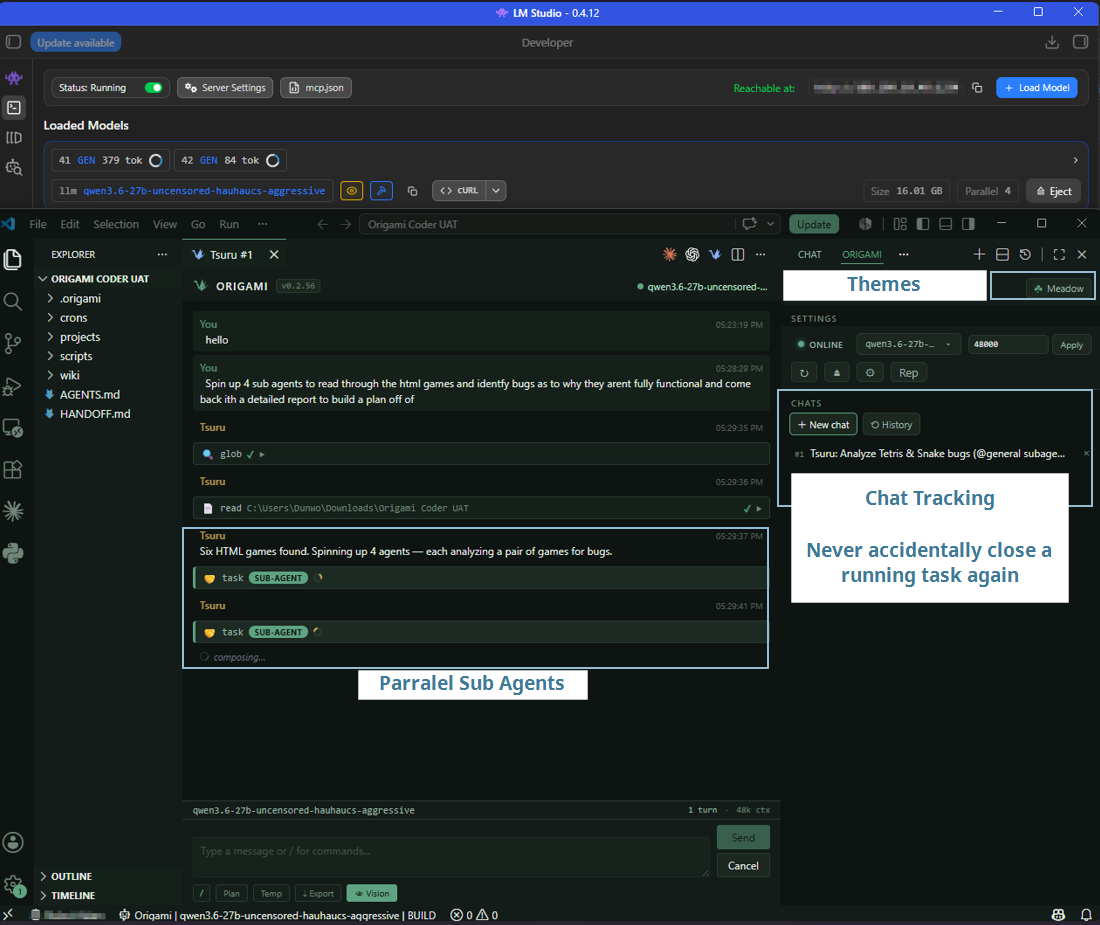Open LM Studio chat robot sidebar icon

point(13,77)
